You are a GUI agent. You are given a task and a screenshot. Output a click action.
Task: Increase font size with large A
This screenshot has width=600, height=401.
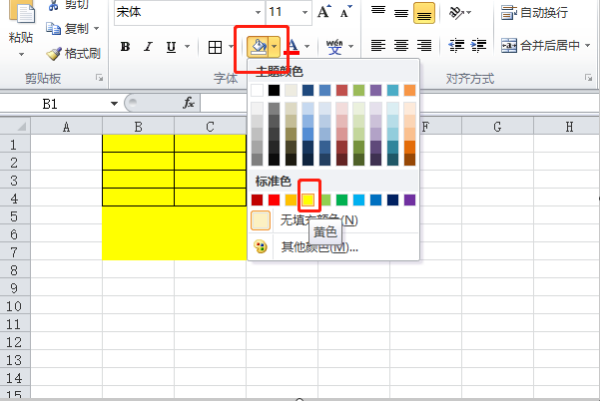(x=324, y=12)
